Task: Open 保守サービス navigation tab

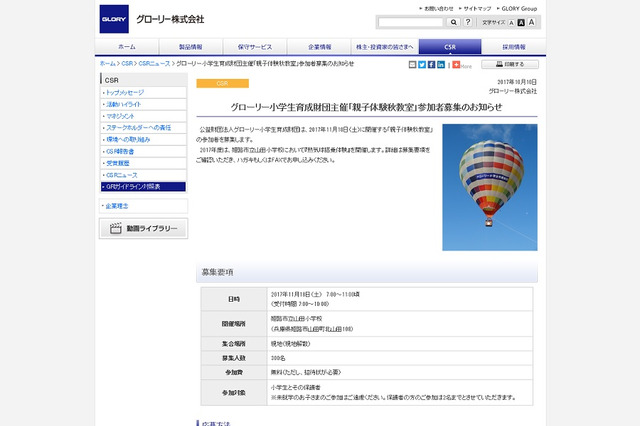Action: pyautogui.click(x=255, y=47)
